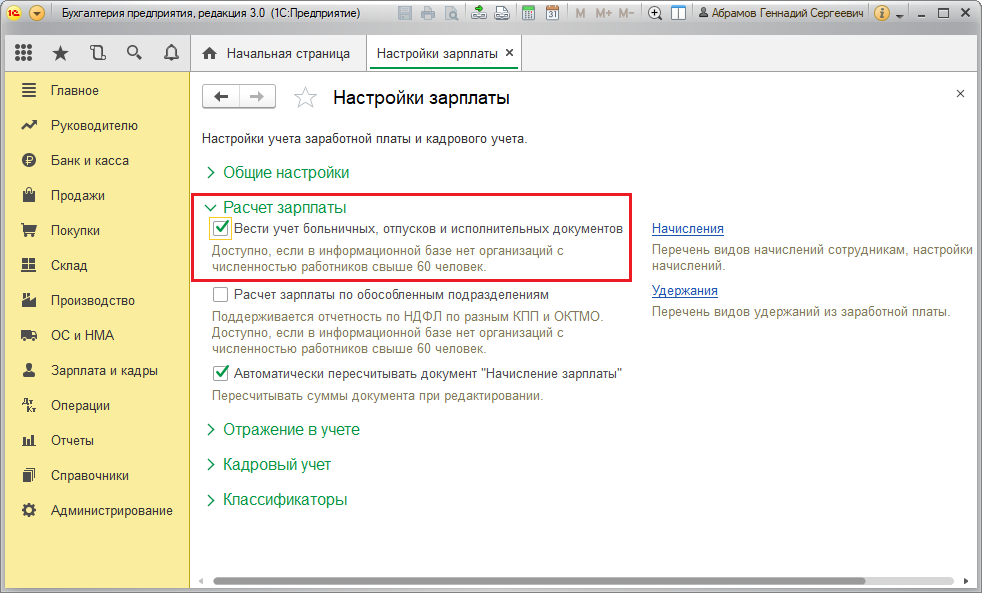Click user Абрамов Геннадий Сергеевич
Screen dimensions: 982x593
point(781,13)
